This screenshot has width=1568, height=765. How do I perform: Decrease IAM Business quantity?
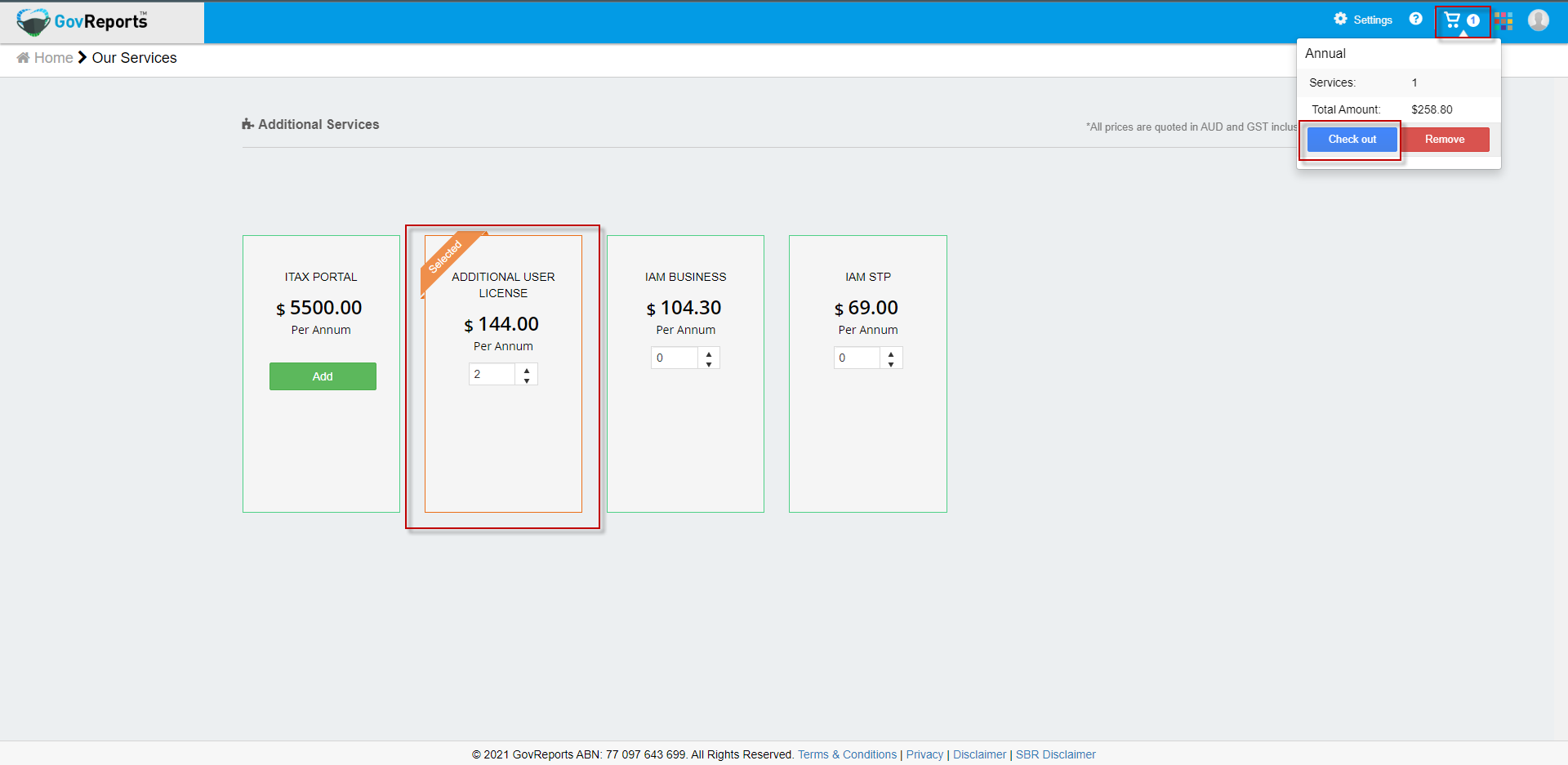(709, 364)
